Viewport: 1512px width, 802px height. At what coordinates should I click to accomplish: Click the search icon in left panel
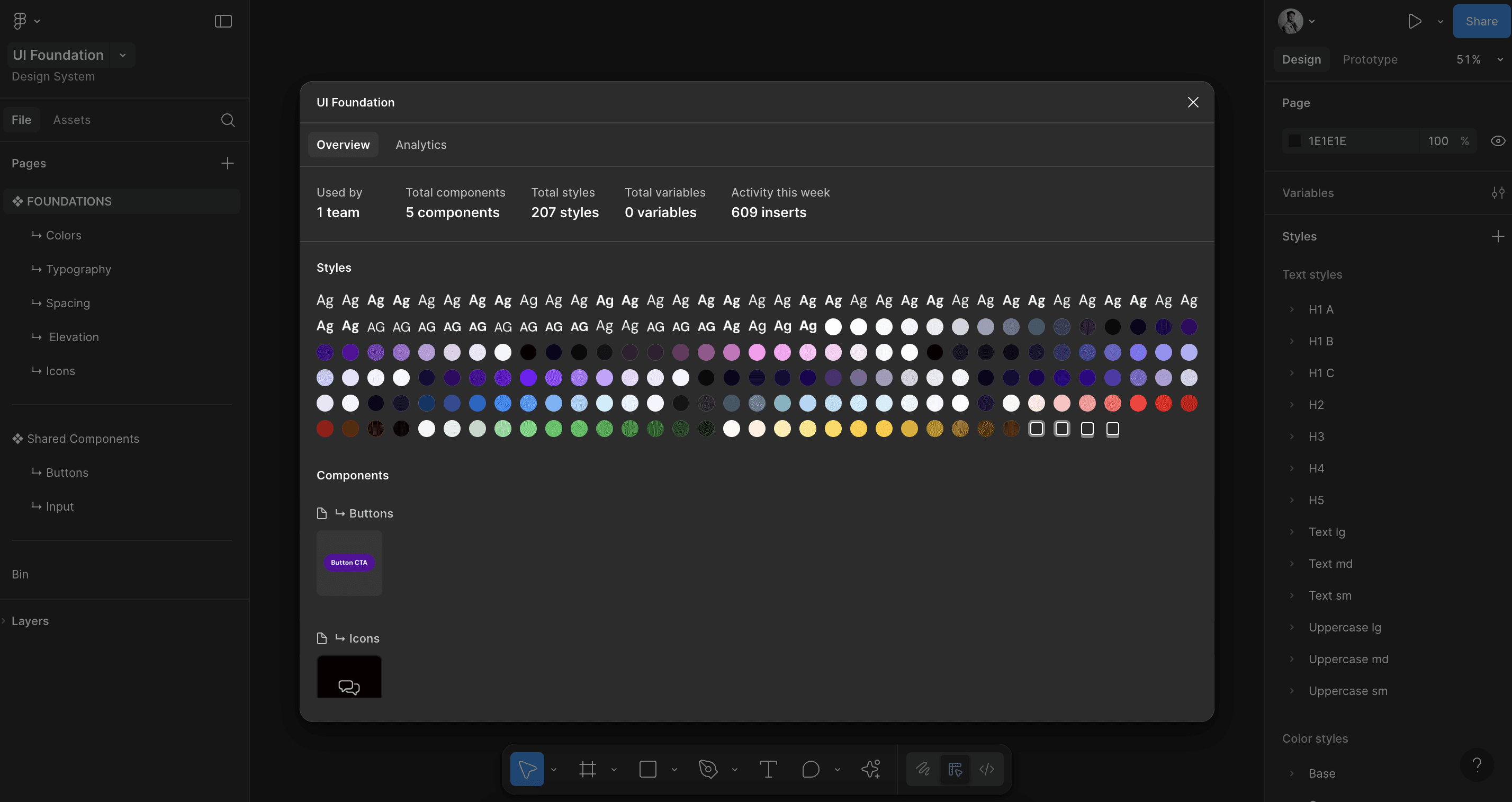228,120
